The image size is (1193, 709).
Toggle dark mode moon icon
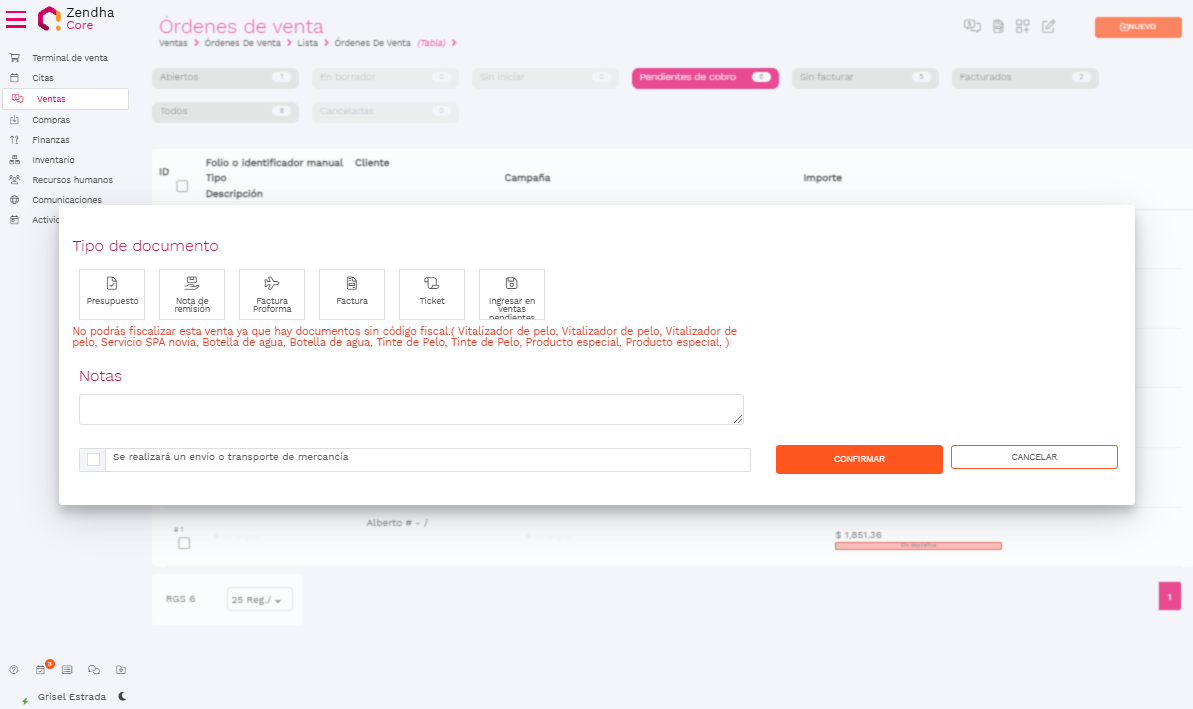click(x=122, y=696)
